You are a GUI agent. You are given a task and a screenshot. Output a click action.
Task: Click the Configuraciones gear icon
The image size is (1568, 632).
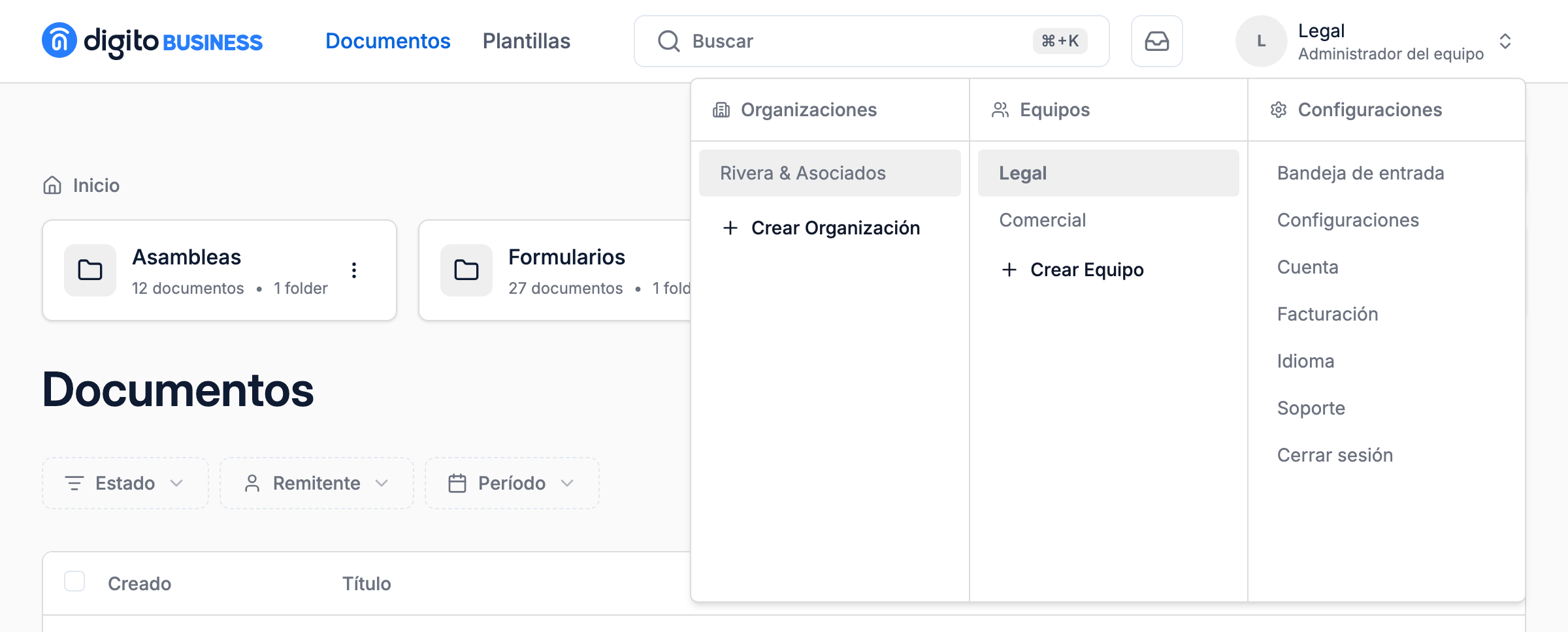point(1279,110)
